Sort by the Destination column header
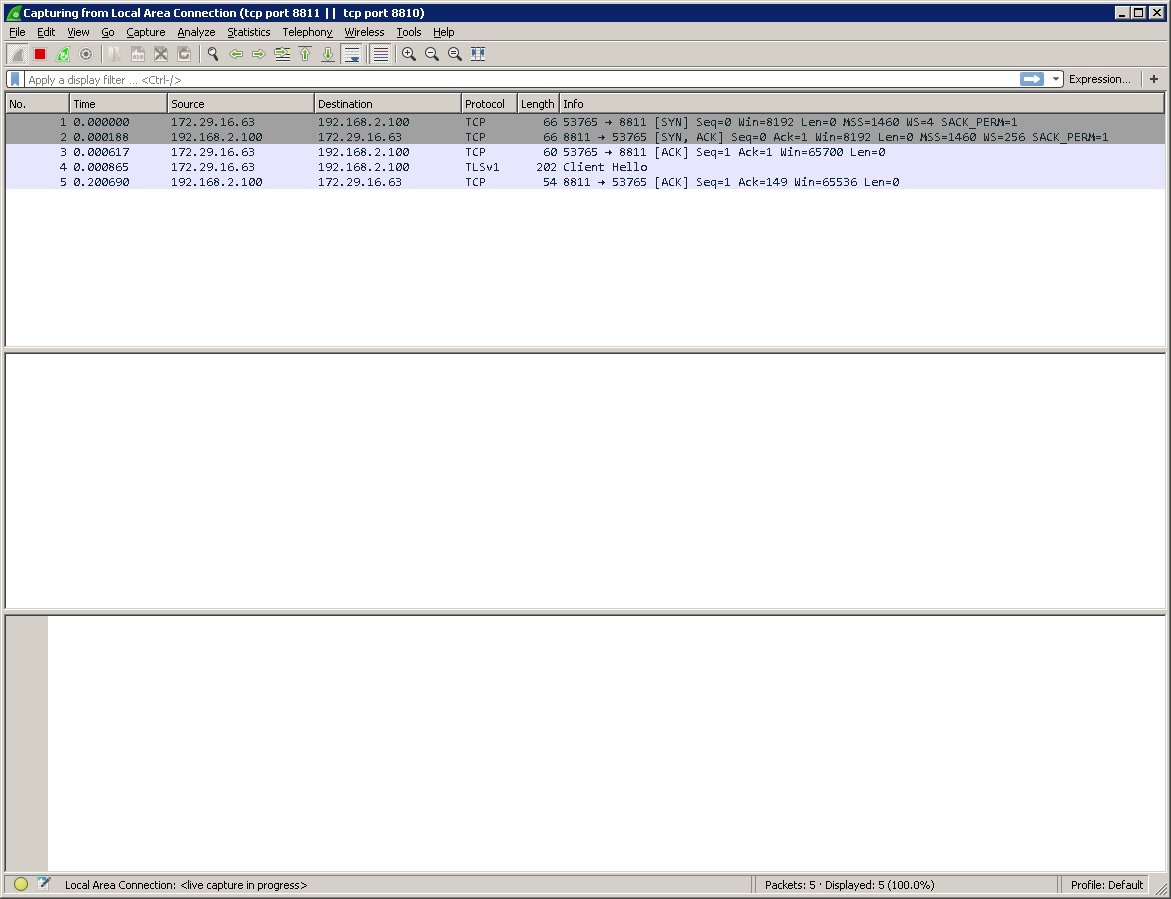Screen dimensions: 1171x899 388,104
